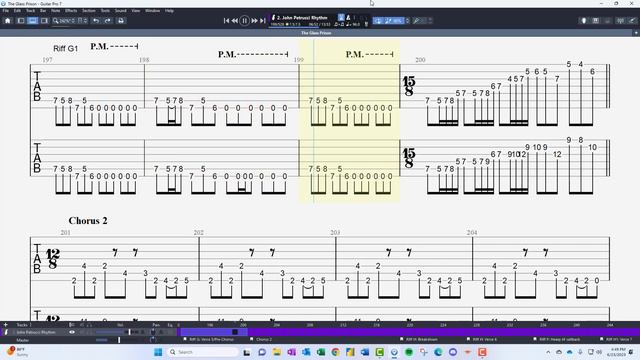
Task: Click the Home icon in the toolbar
Action: point(8,20)
